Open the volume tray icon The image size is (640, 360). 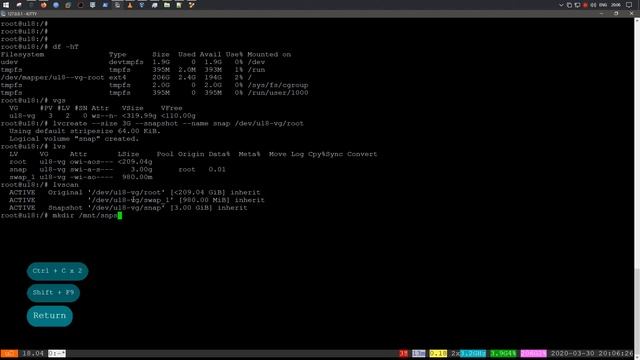coord(593,5)
